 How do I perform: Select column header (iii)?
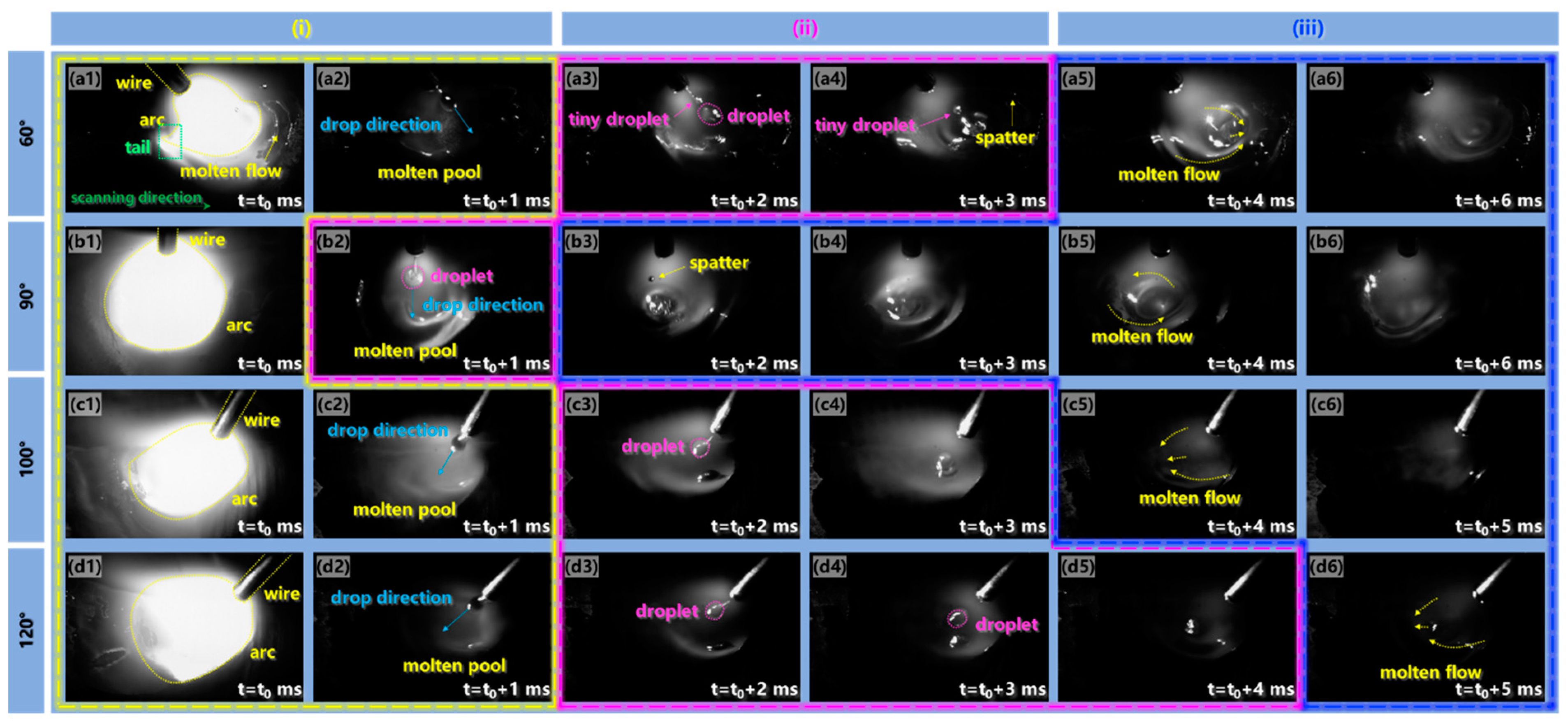coord(1307,29)
